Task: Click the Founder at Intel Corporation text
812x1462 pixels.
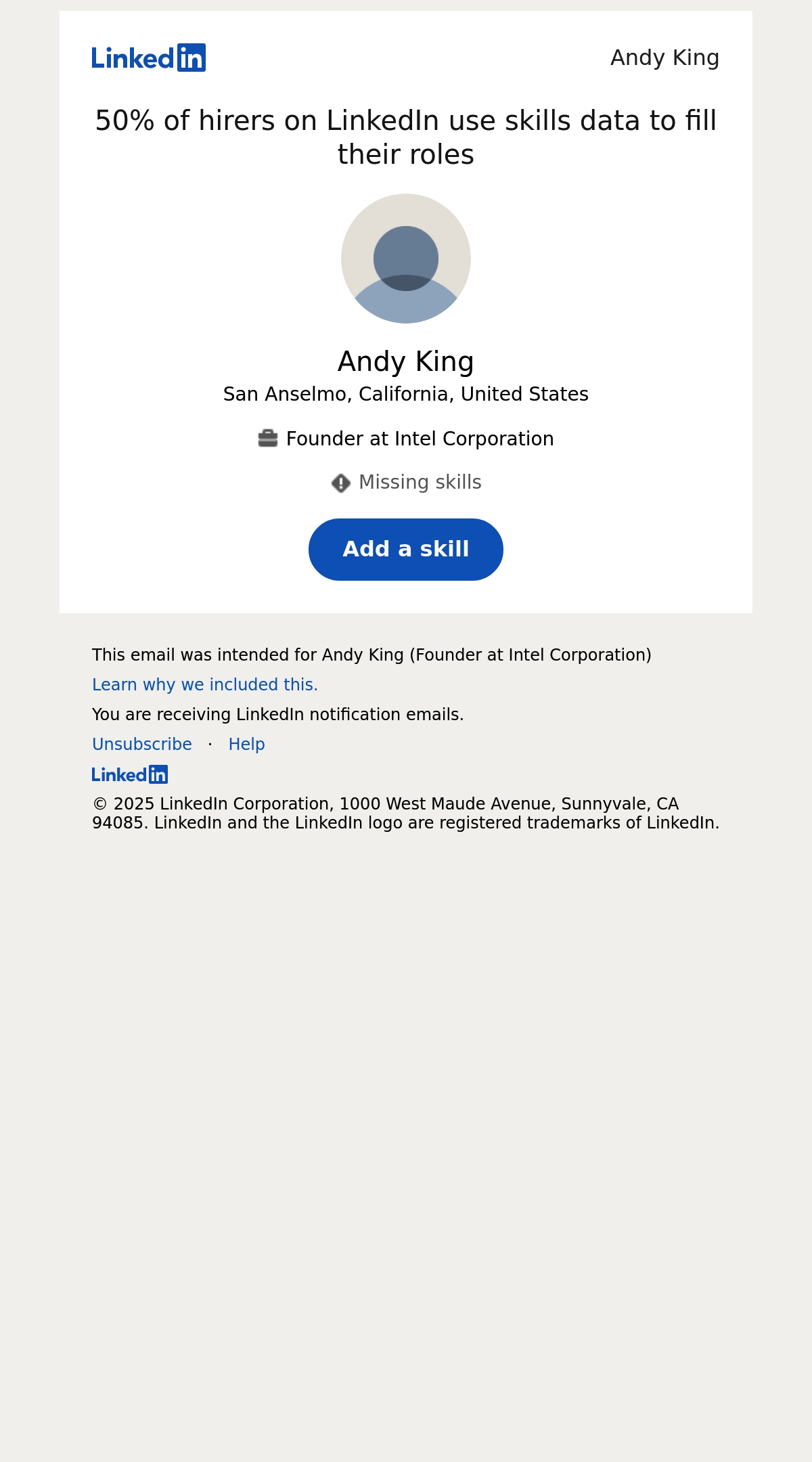Action: click(x=420, y=439)
